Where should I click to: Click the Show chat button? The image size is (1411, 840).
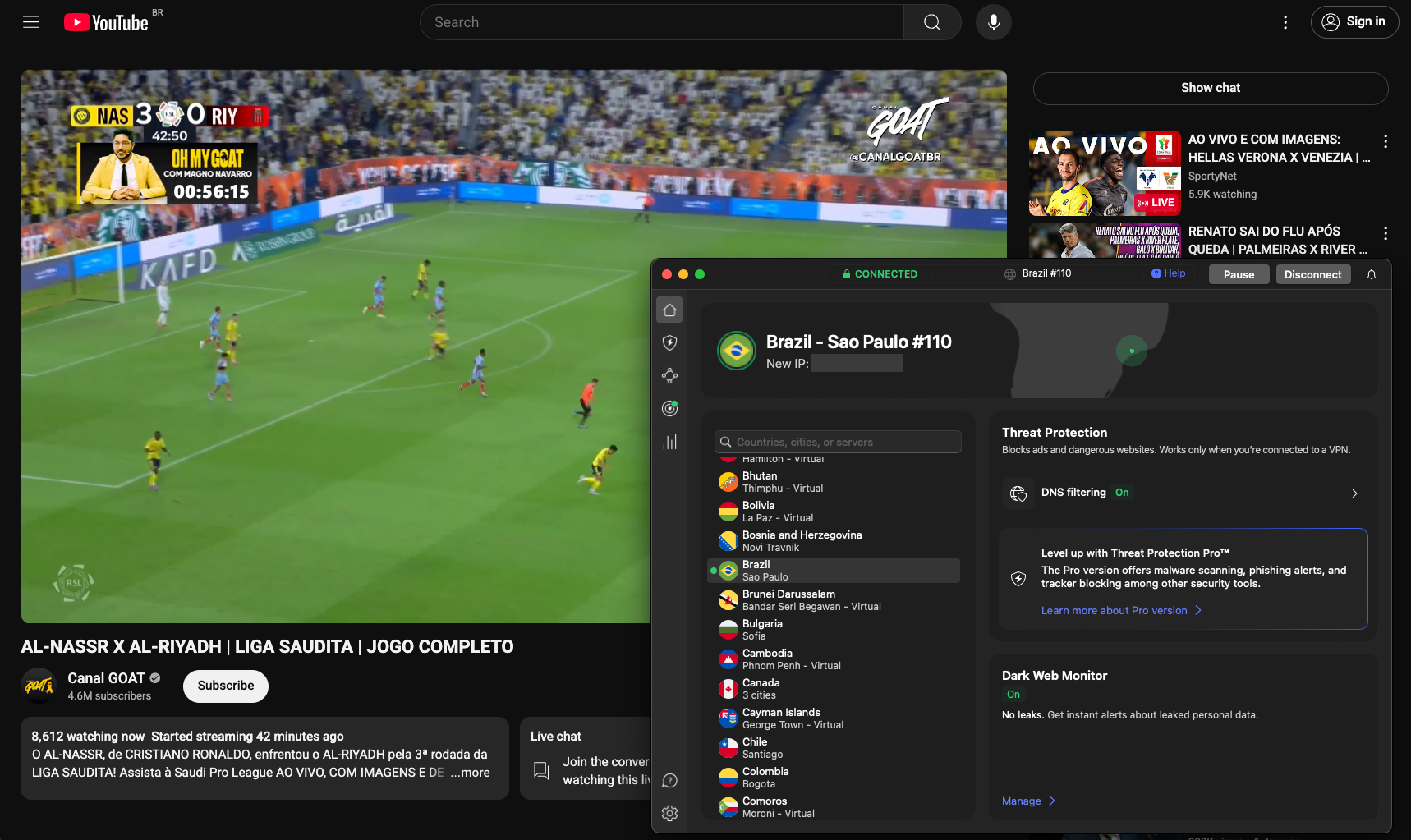coord(1211,88)
